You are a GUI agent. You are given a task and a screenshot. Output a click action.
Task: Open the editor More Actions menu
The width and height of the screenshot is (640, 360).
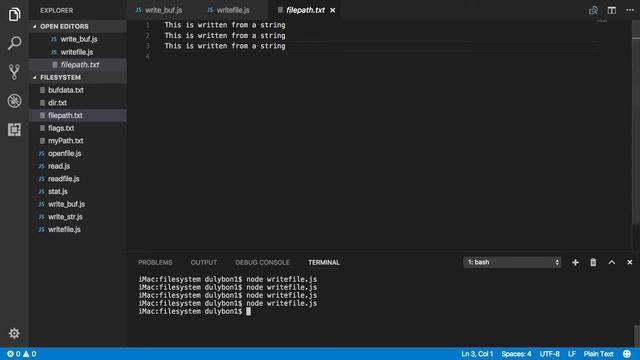click(630, 10)
